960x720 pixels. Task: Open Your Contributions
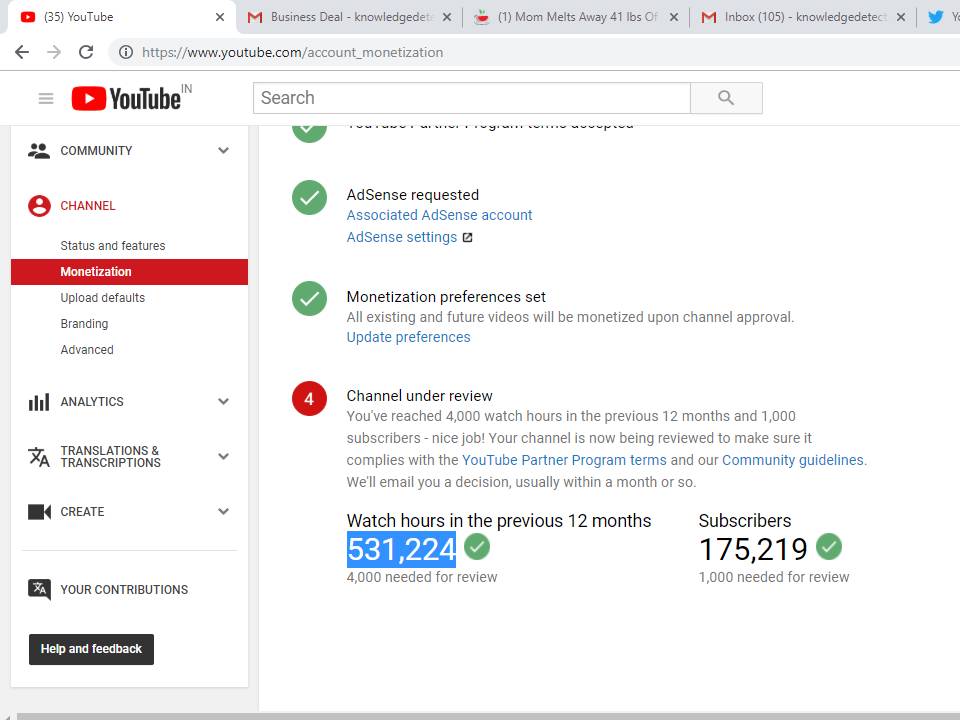(124, 590)
